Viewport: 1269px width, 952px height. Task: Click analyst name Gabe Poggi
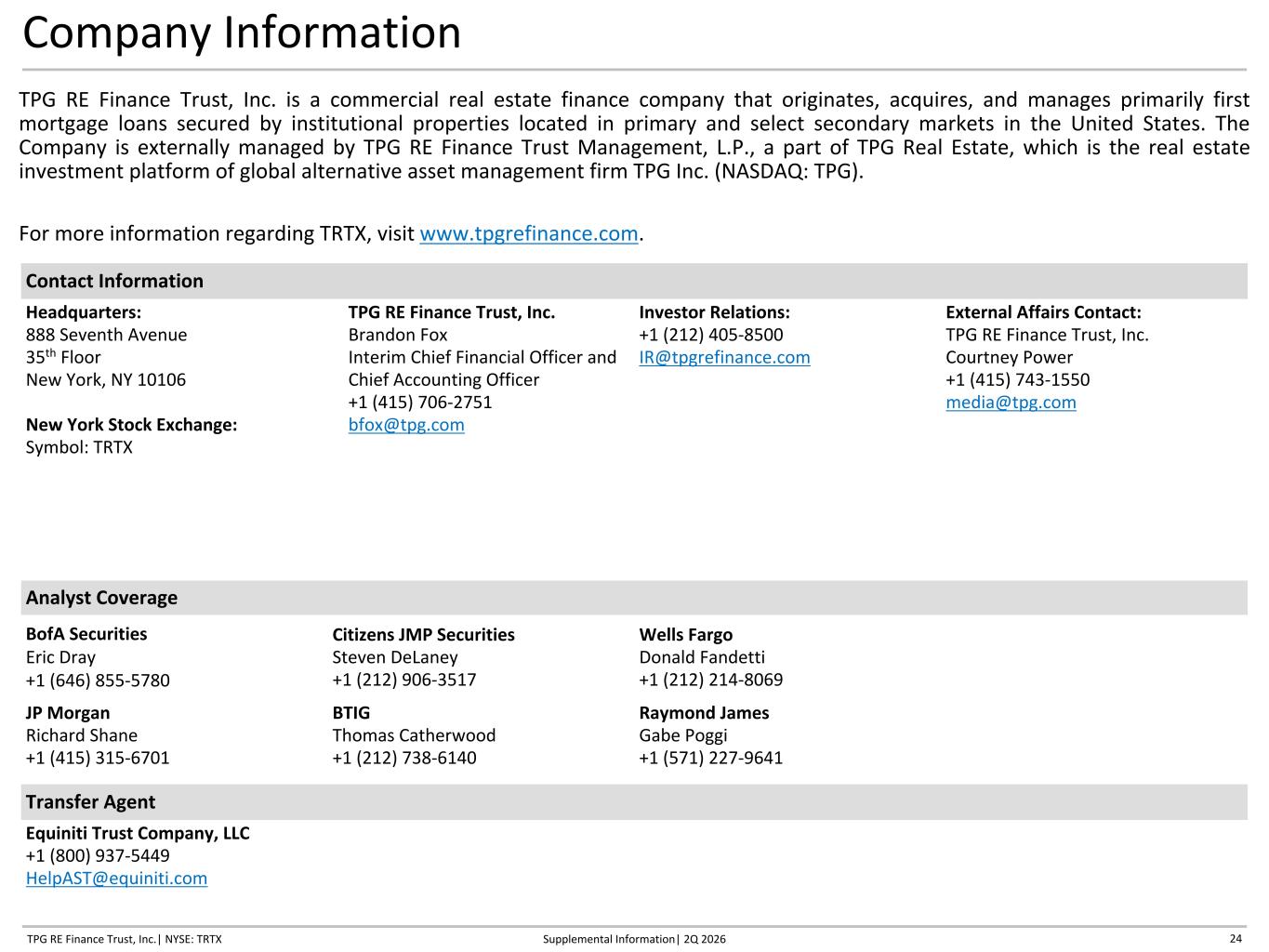click(683, 735)
